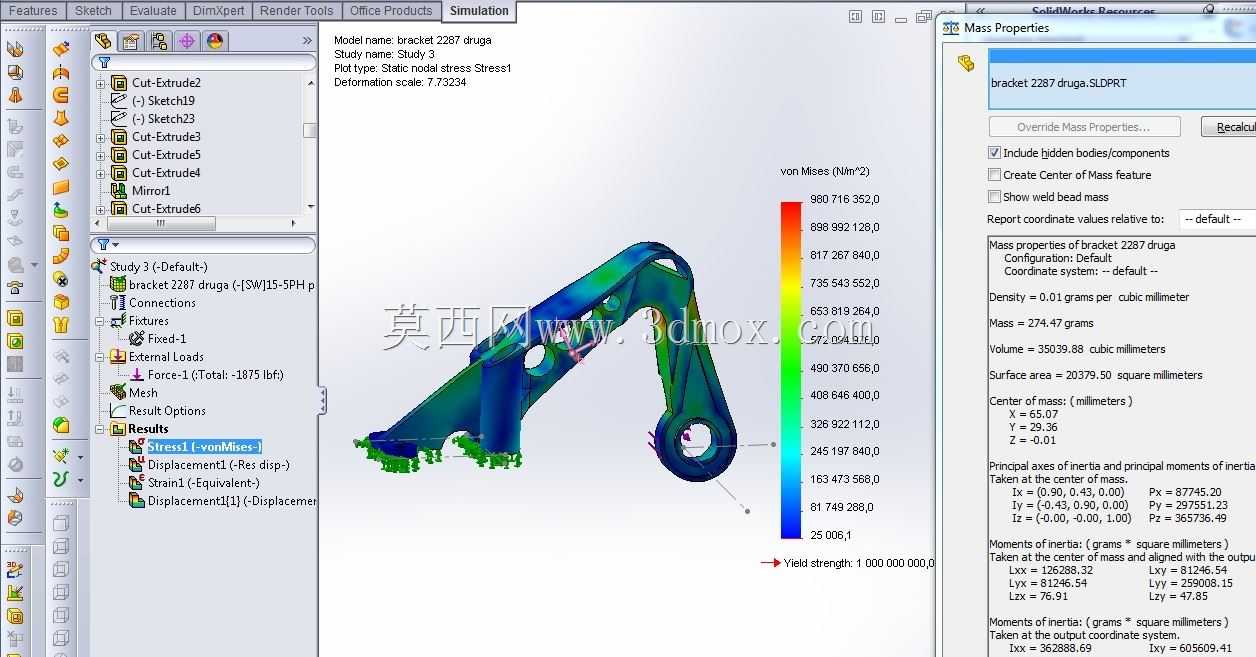Expand the Cut-Extrude2 tree node

pyautogui.click(x=100, y=83)
